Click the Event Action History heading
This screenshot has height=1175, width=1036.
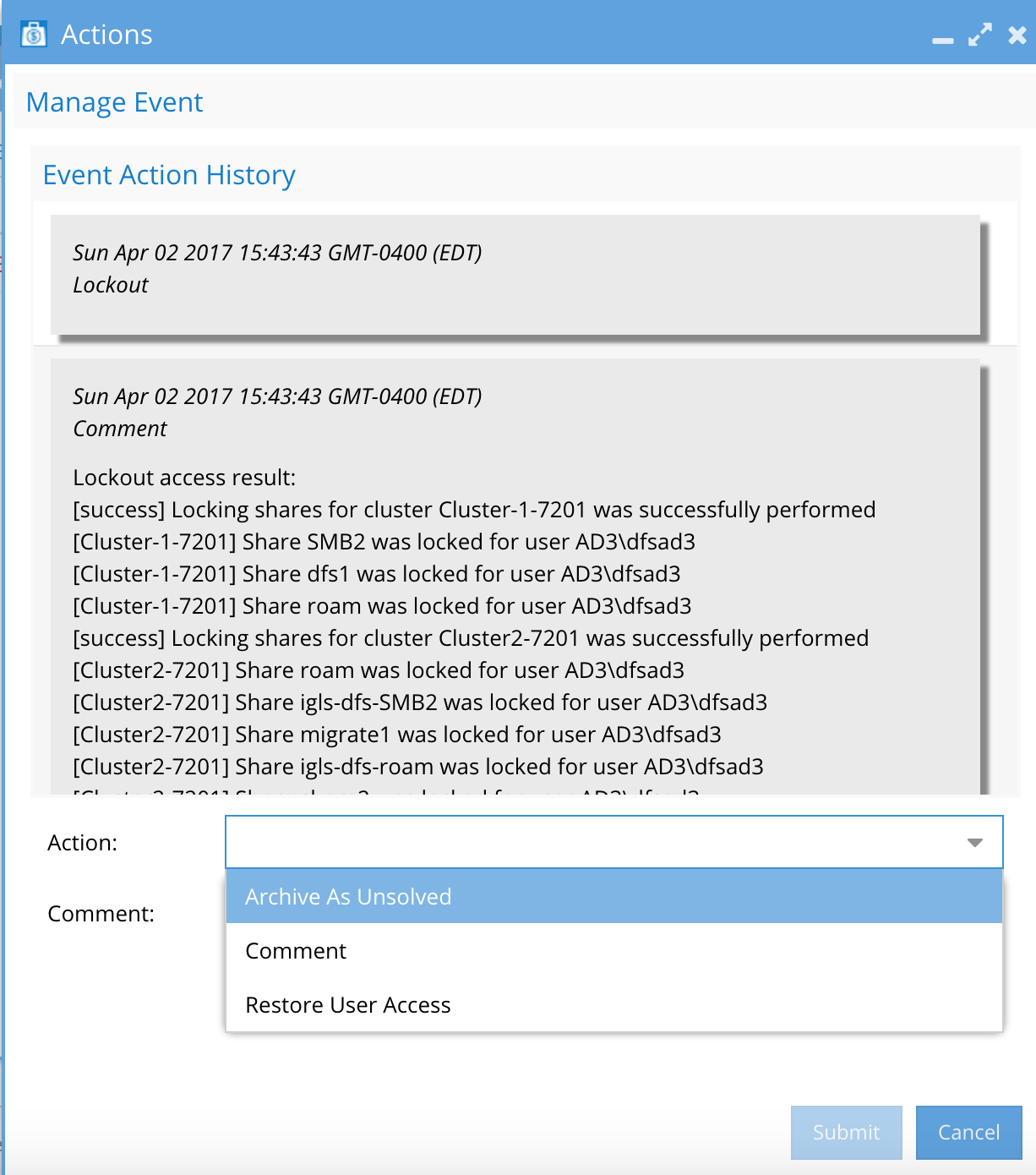point(169,175)
